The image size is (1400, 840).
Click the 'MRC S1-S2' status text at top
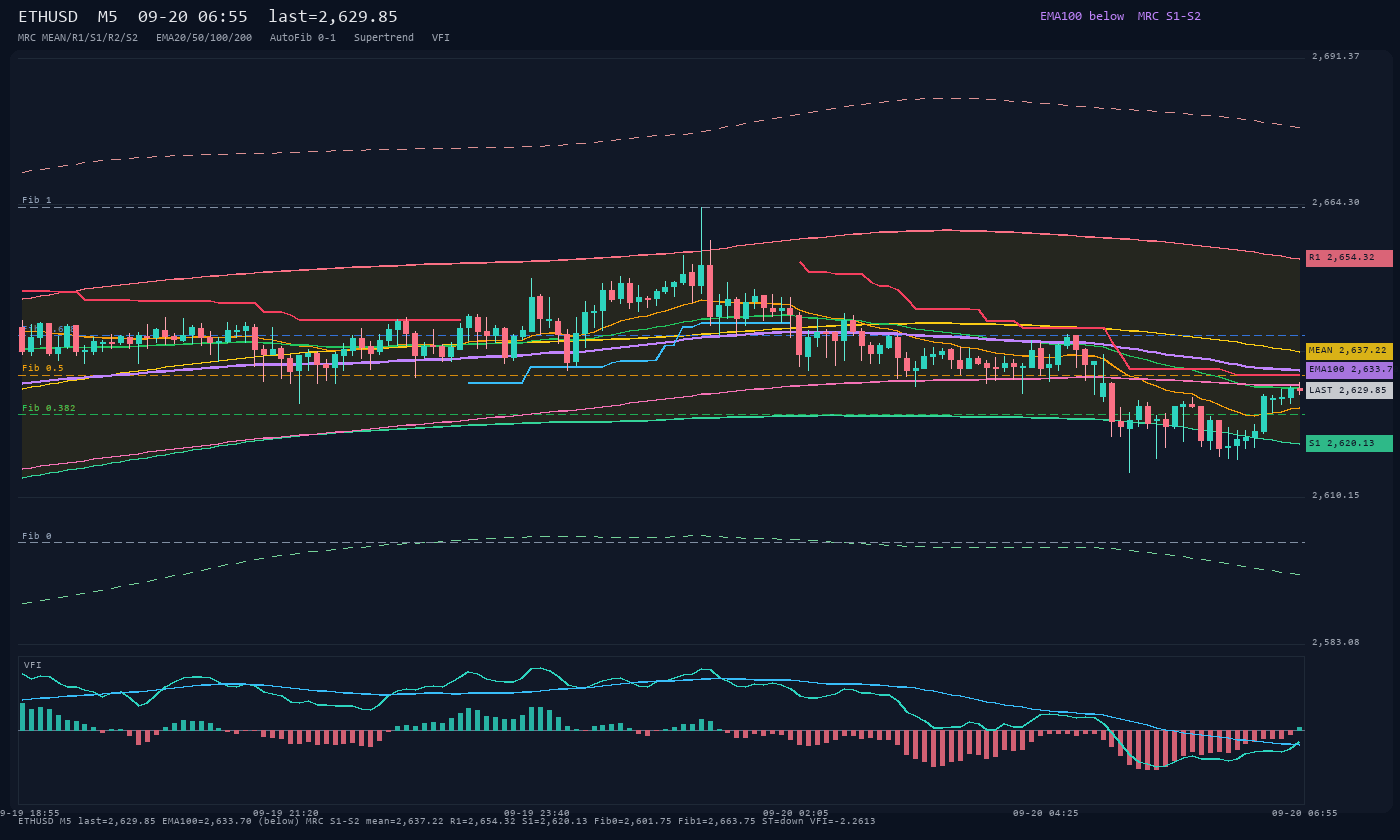(1169, 16)
